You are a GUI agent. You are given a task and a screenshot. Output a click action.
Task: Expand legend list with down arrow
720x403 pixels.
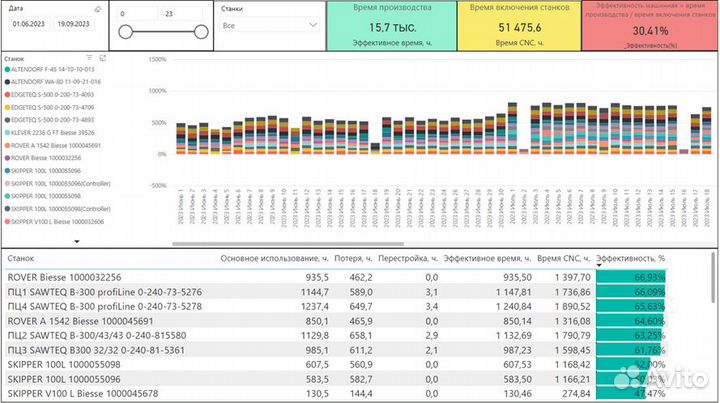click(76, 241)
